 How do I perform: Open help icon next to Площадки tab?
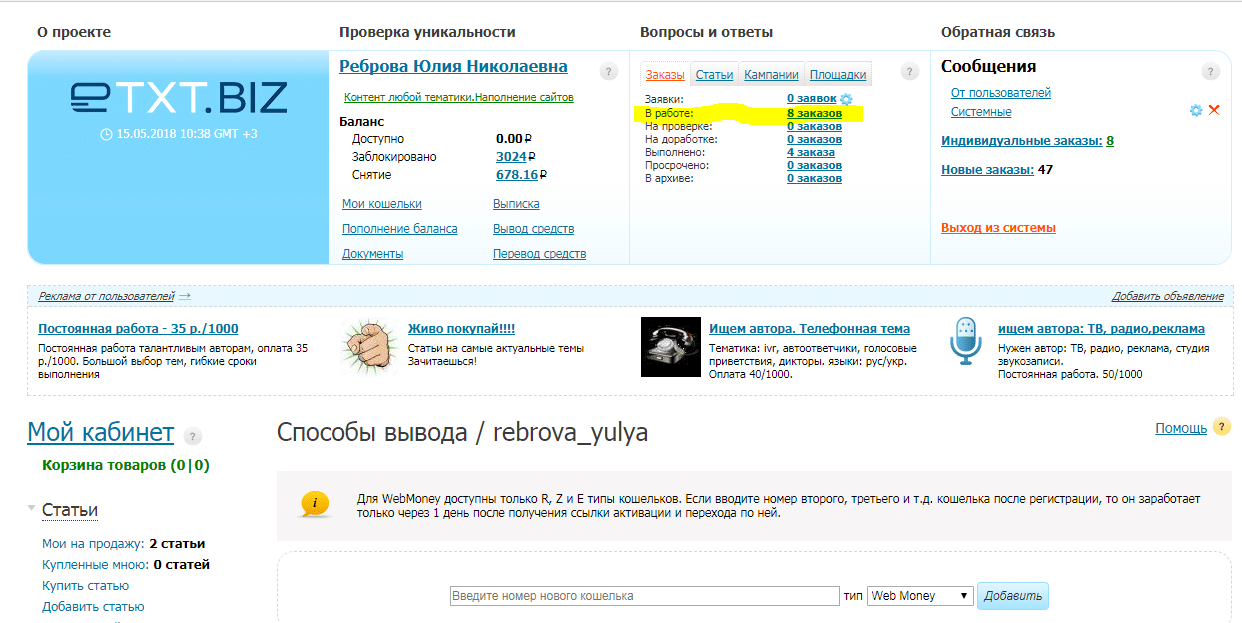[x=909, y=72]
